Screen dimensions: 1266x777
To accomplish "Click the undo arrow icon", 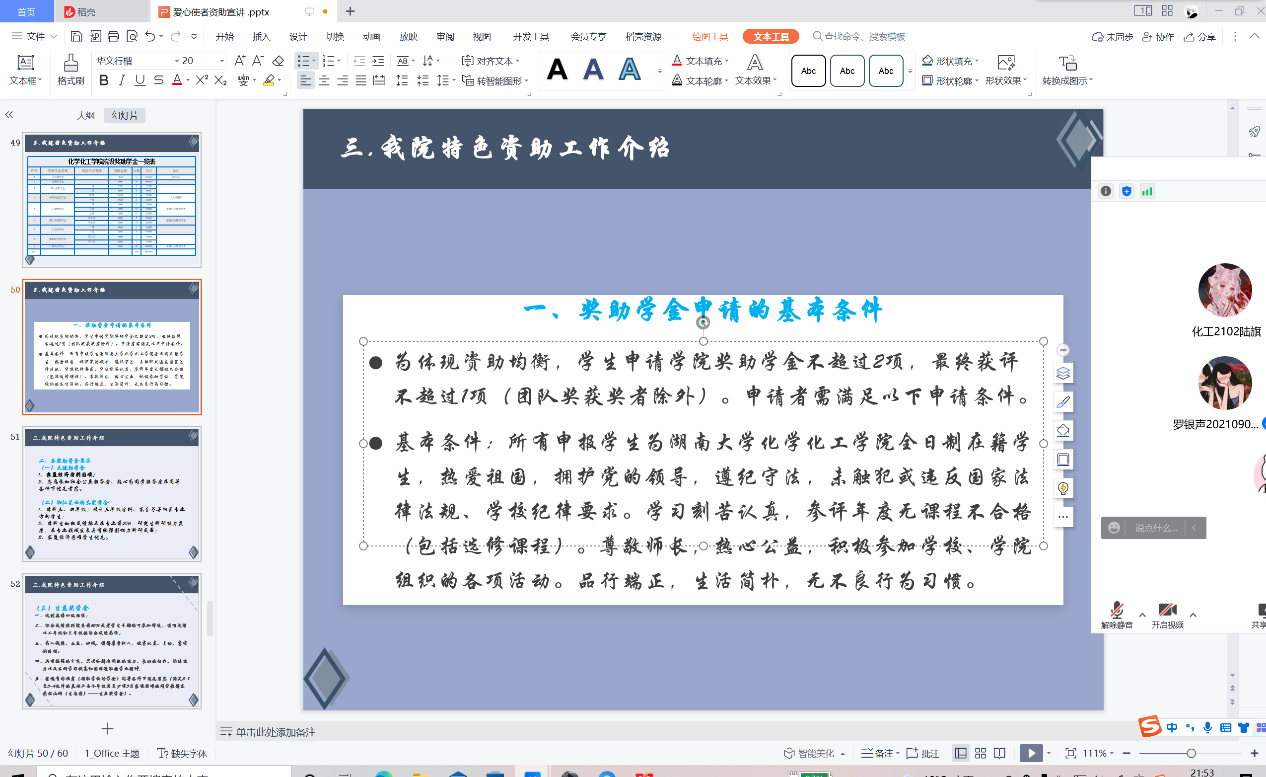I will (x=150, y=37).
